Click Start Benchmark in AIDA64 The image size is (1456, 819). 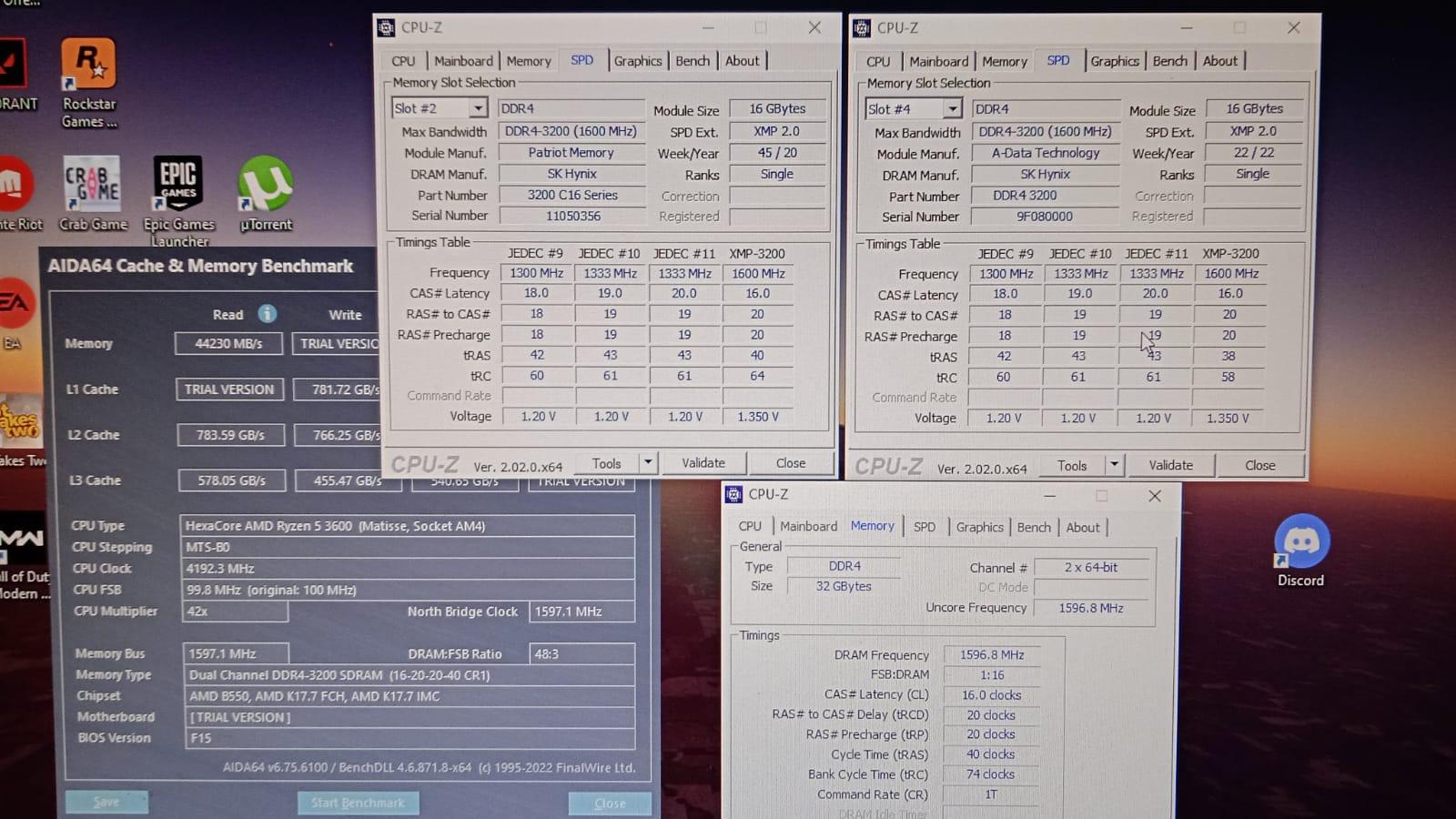[x=358, y=803]
